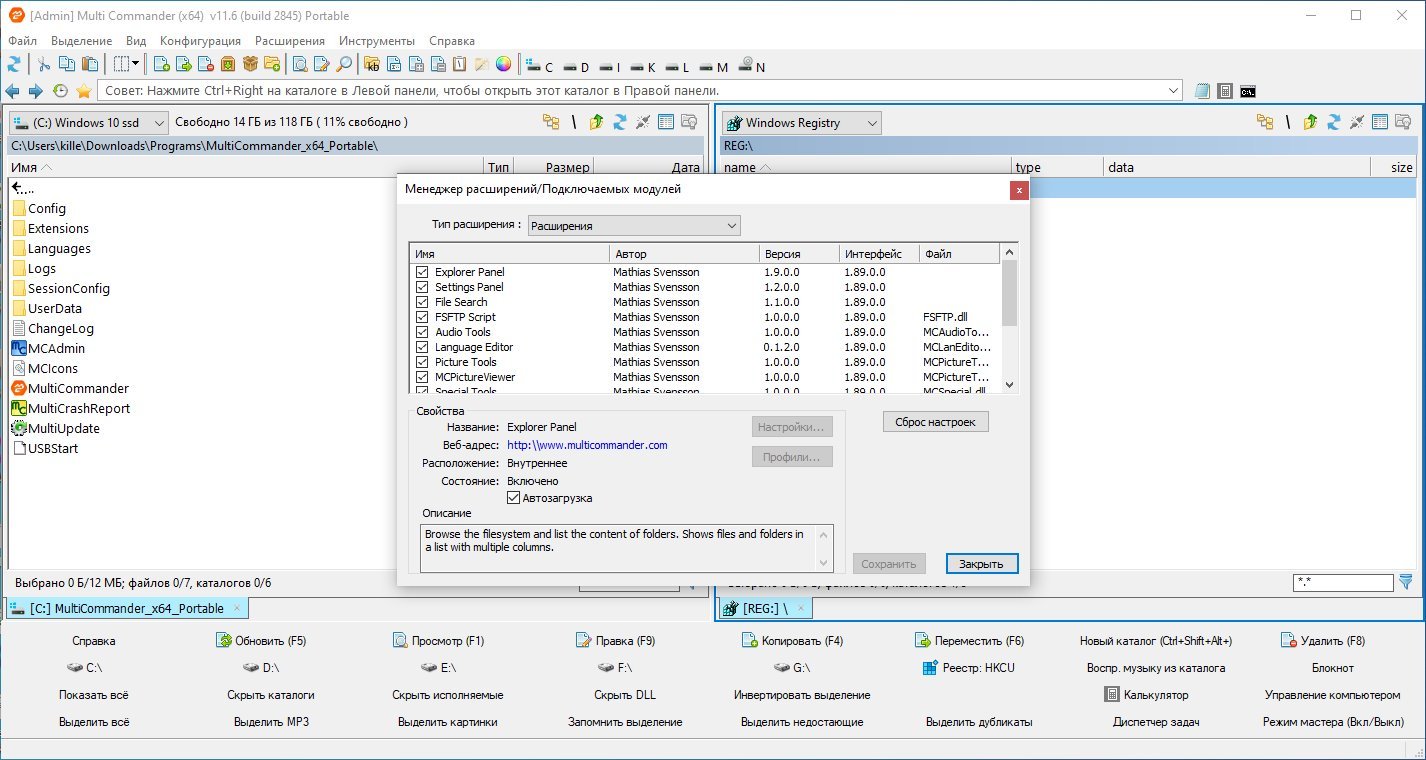Click the calculator icon near address bar
Viewport: 1426px width, 760px height.
tap(1225, 91)
